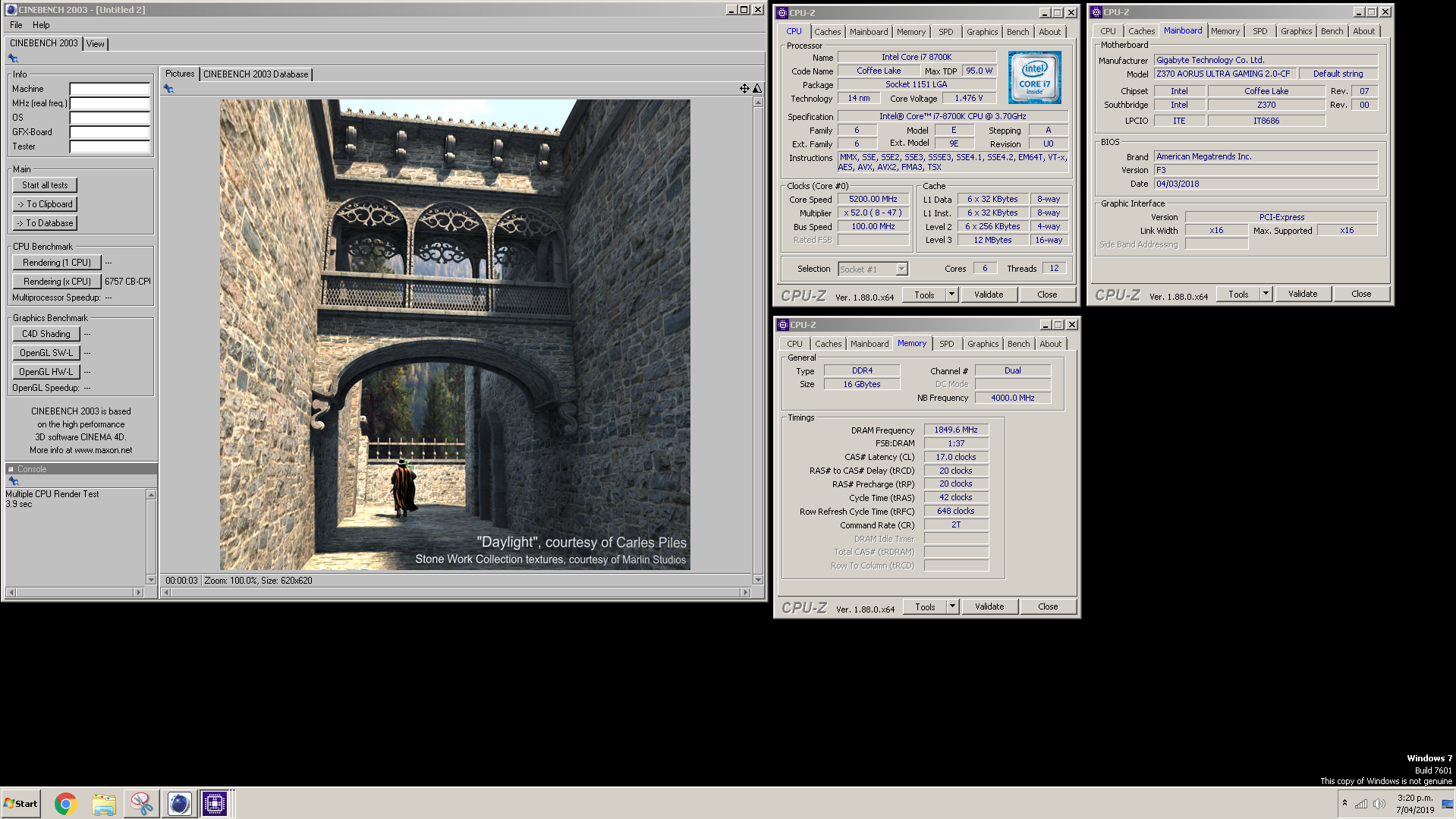Click Validate in CPU-Z Mainboard window
Viewport: 1456px width, 819px height.
[x=1303, y=294]
